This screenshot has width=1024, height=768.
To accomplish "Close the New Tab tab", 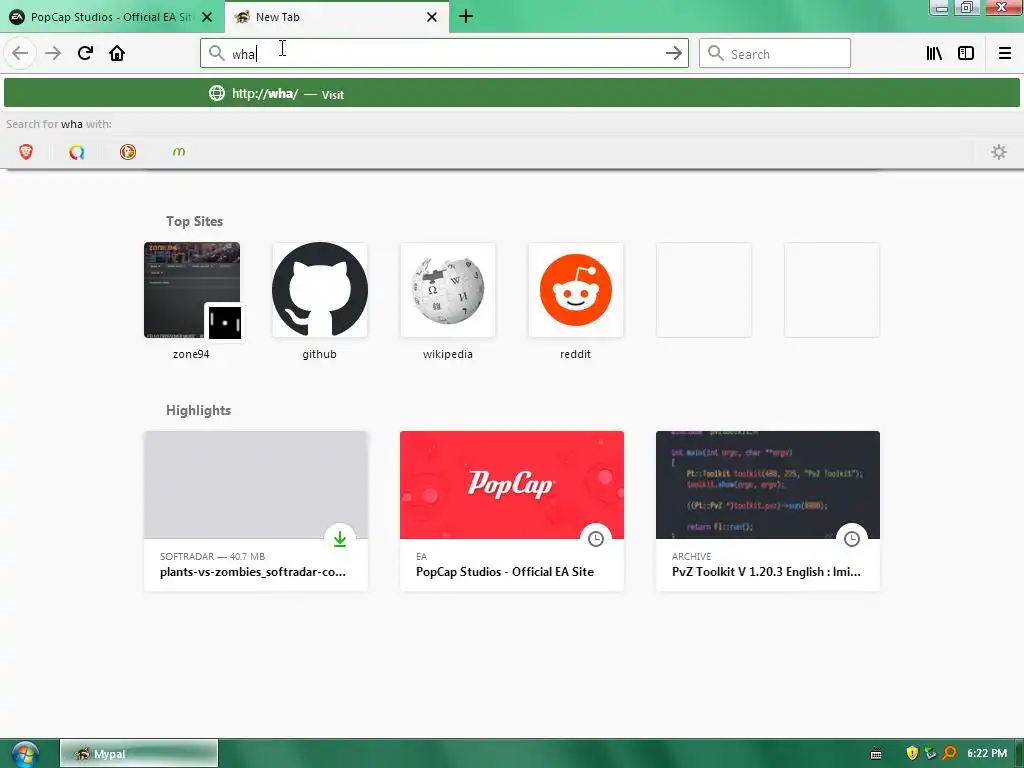I will [432, 17].
